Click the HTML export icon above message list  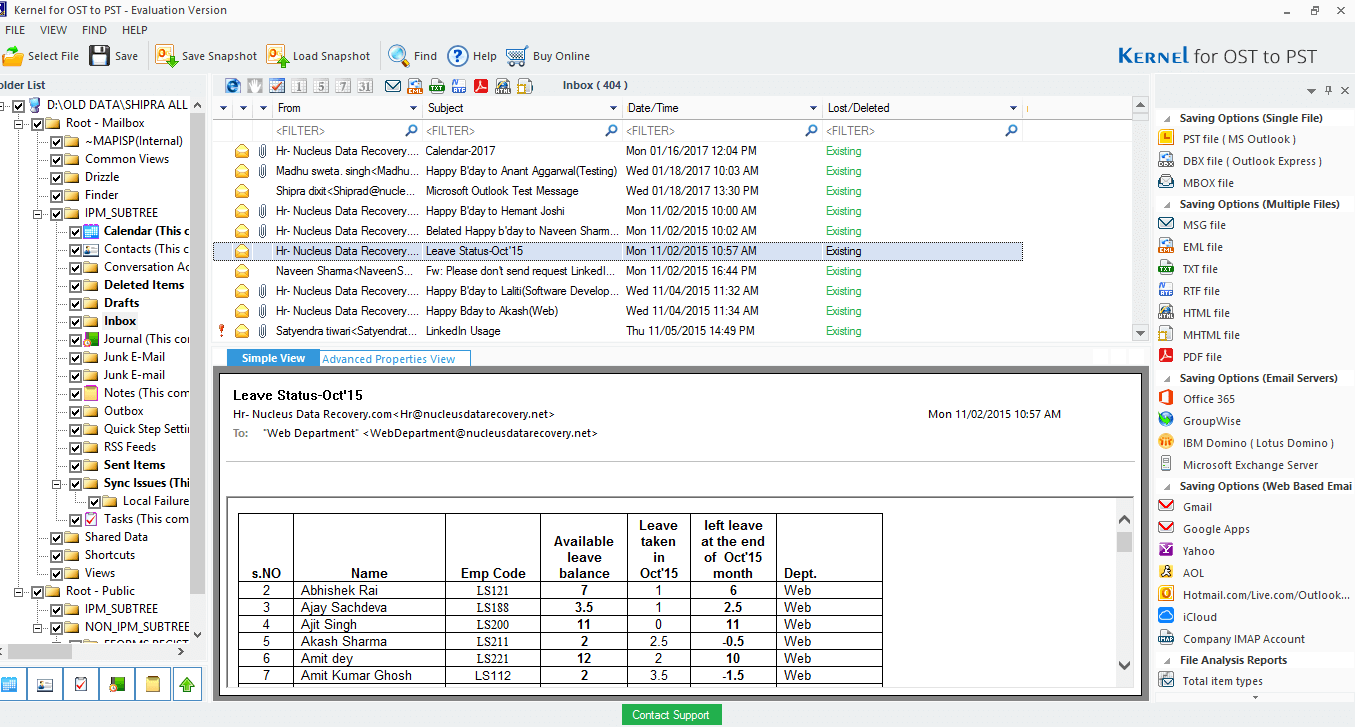[503, 86]
